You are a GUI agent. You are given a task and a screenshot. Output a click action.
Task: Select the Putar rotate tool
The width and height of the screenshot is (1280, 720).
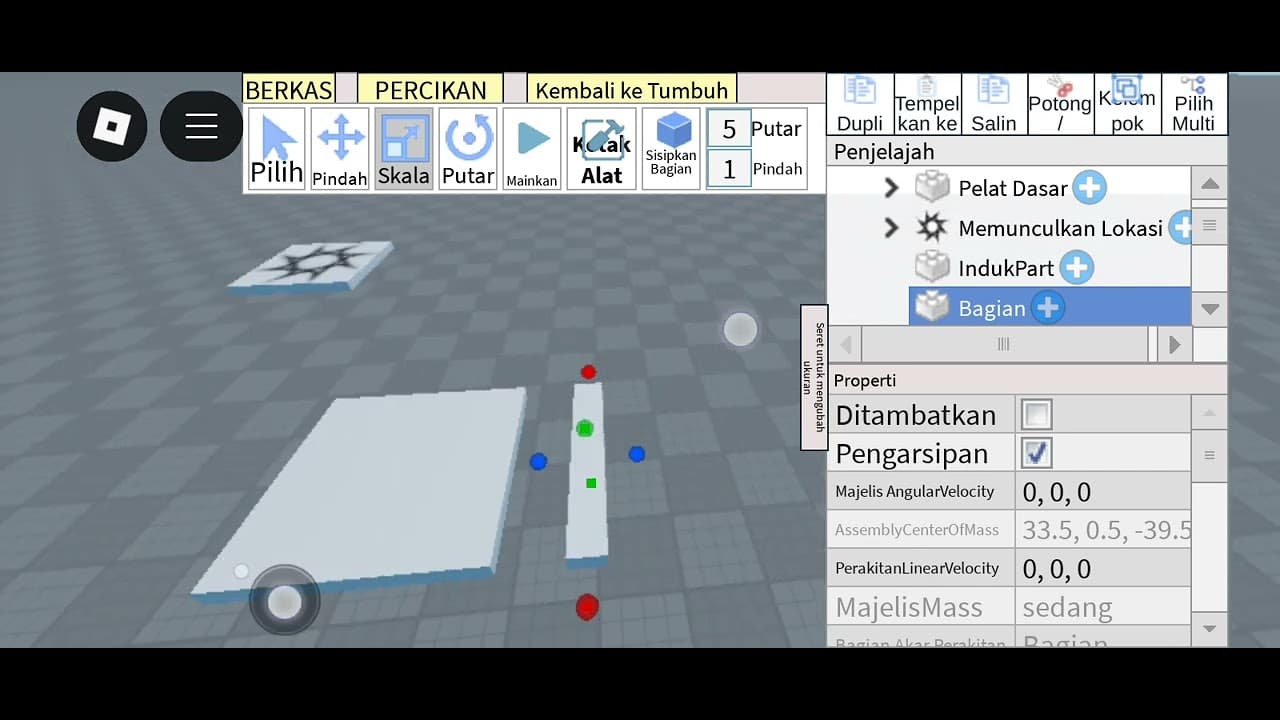(x=468, y=148)
